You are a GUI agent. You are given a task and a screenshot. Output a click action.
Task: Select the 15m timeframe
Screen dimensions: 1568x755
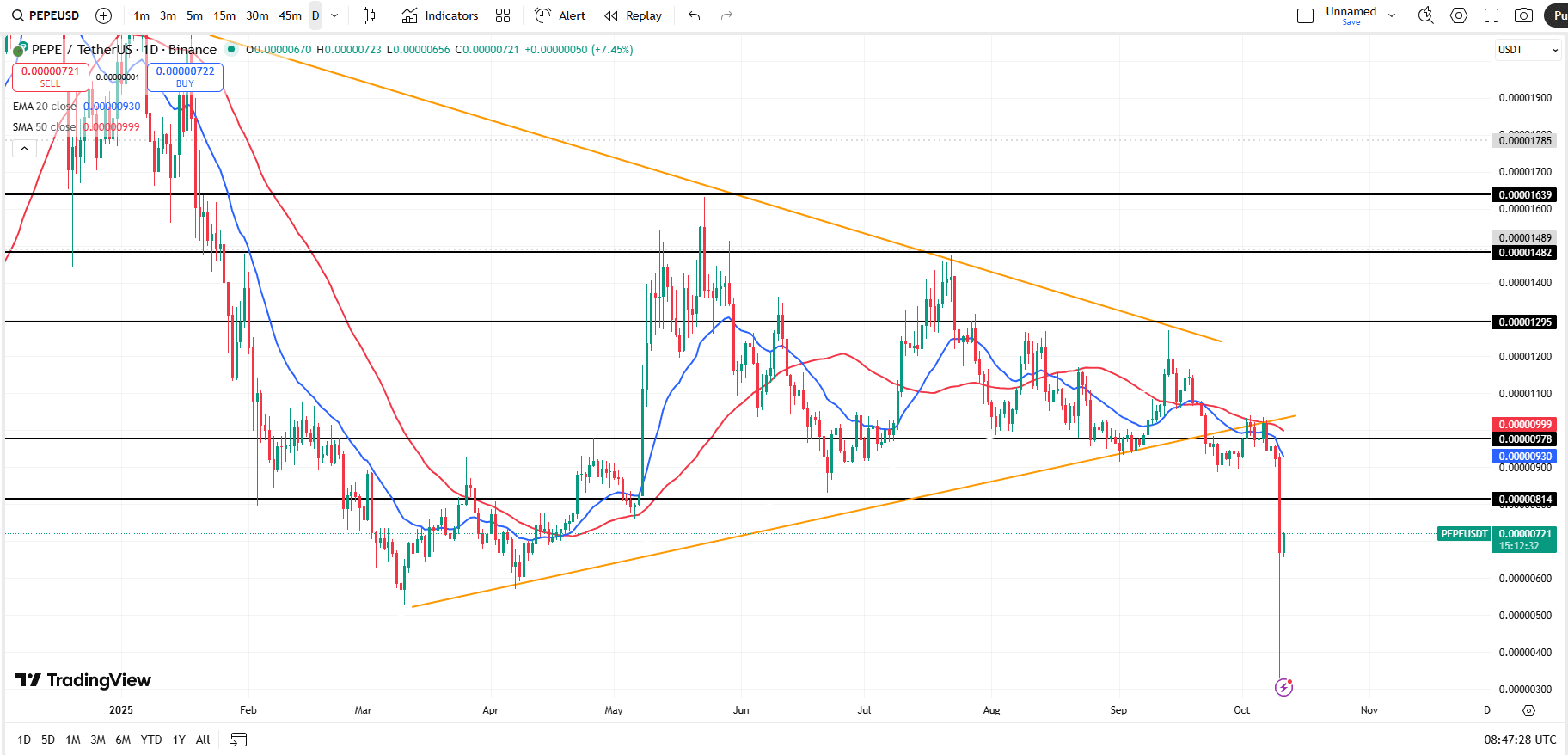pyautogui.click(x=224, y=15)
